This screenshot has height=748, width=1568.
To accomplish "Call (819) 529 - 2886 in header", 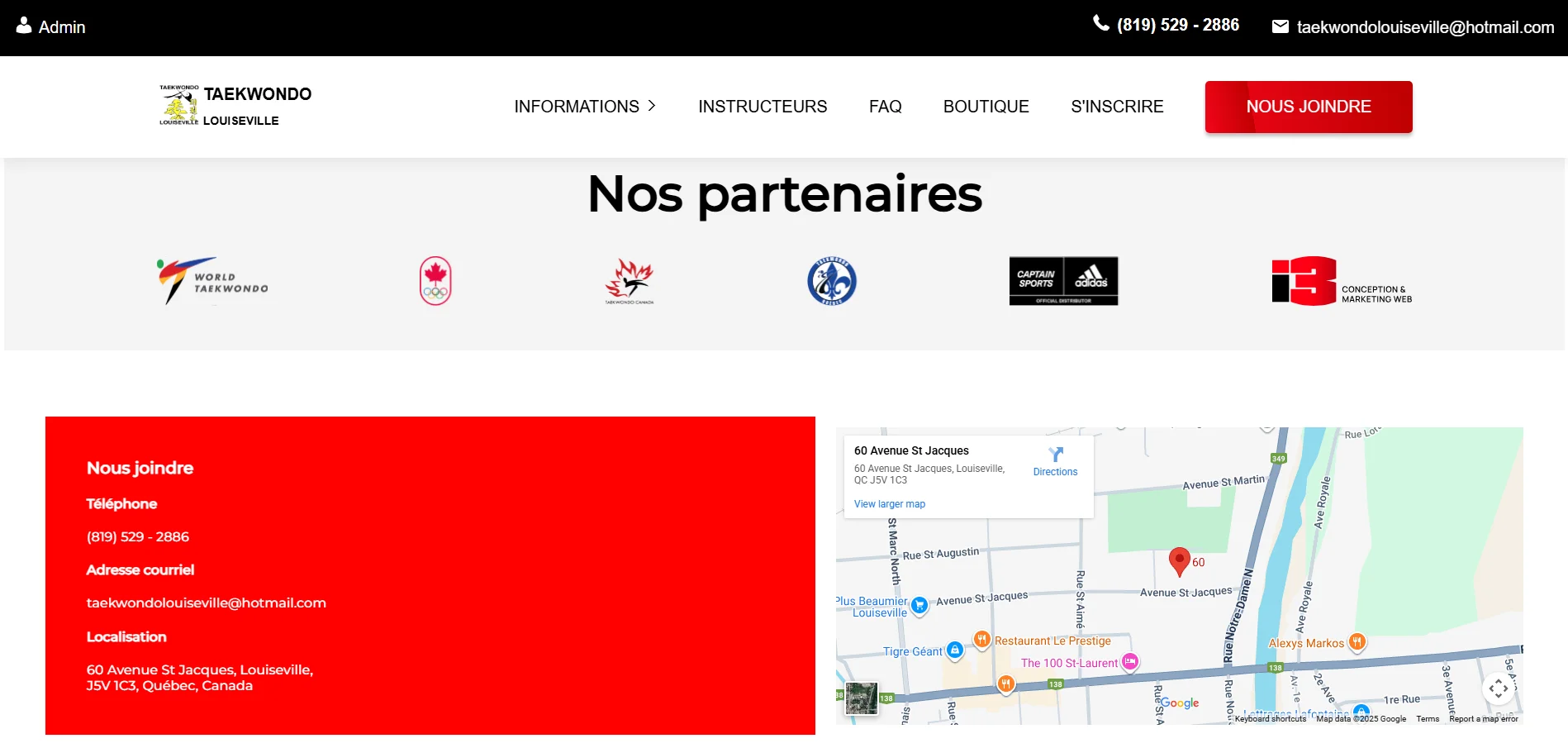I will (x=1178, y=25).
